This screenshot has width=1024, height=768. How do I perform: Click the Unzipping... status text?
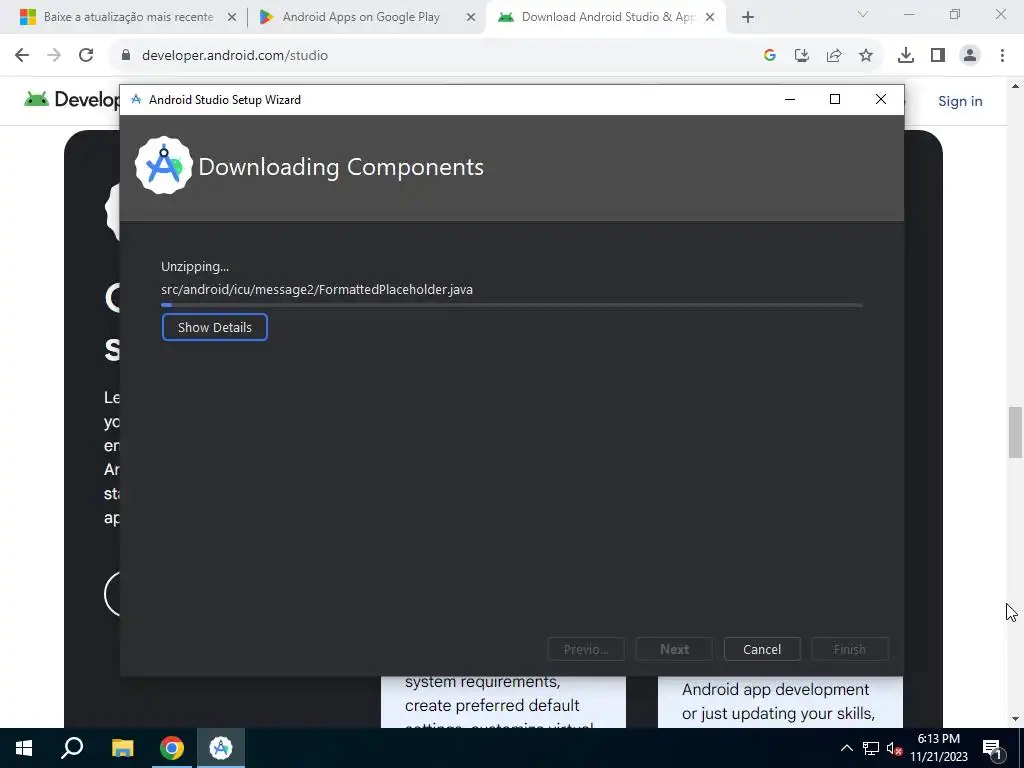[x=195, y=266]
